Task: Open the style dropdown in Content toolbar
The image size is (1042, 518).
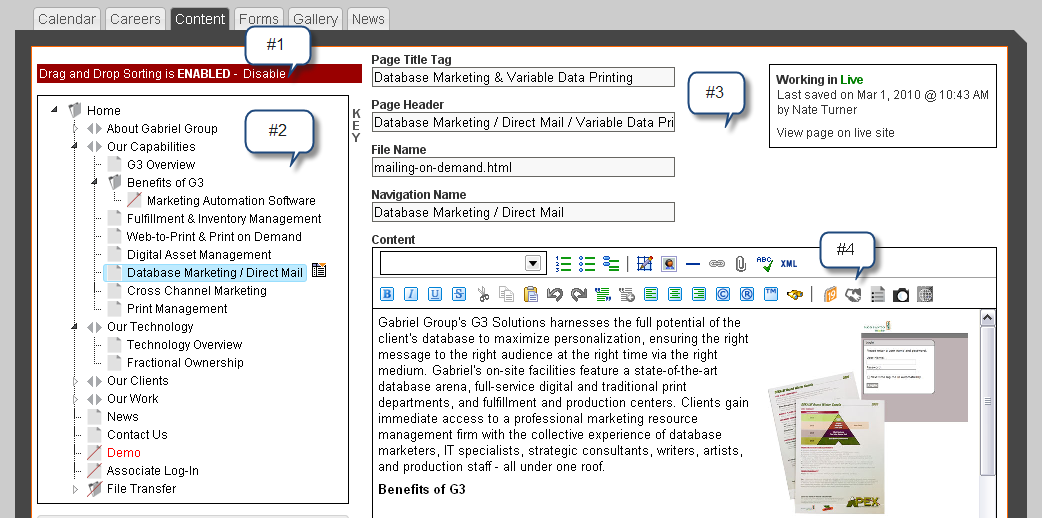Action: click(533, 263)
